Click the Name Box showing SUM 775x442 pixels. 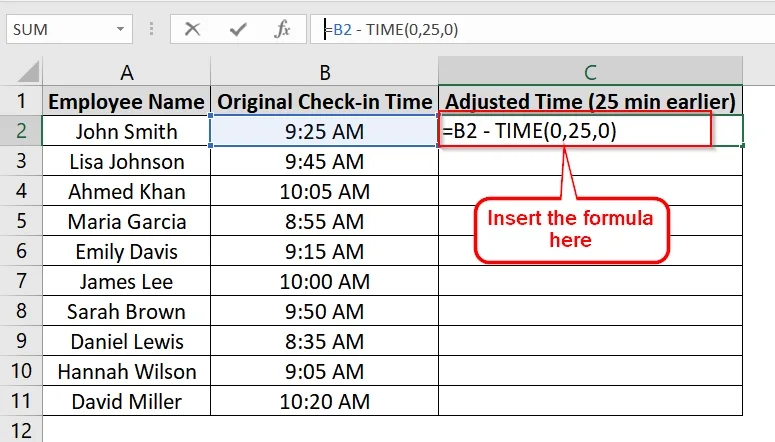click(69, 29)
